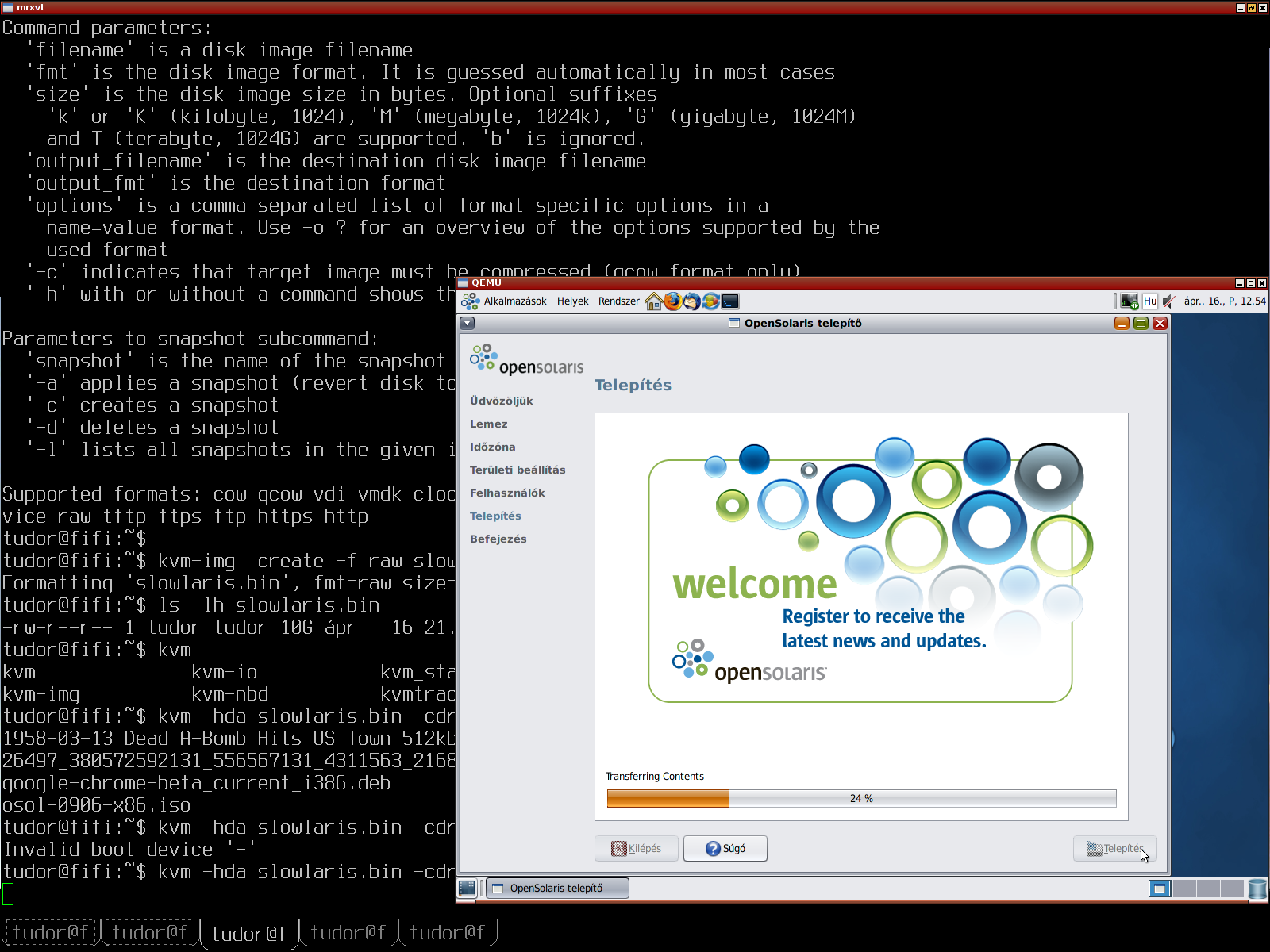
Task: Click the installation progress bar
Action: pyautogui.click(x=861, y=798)
